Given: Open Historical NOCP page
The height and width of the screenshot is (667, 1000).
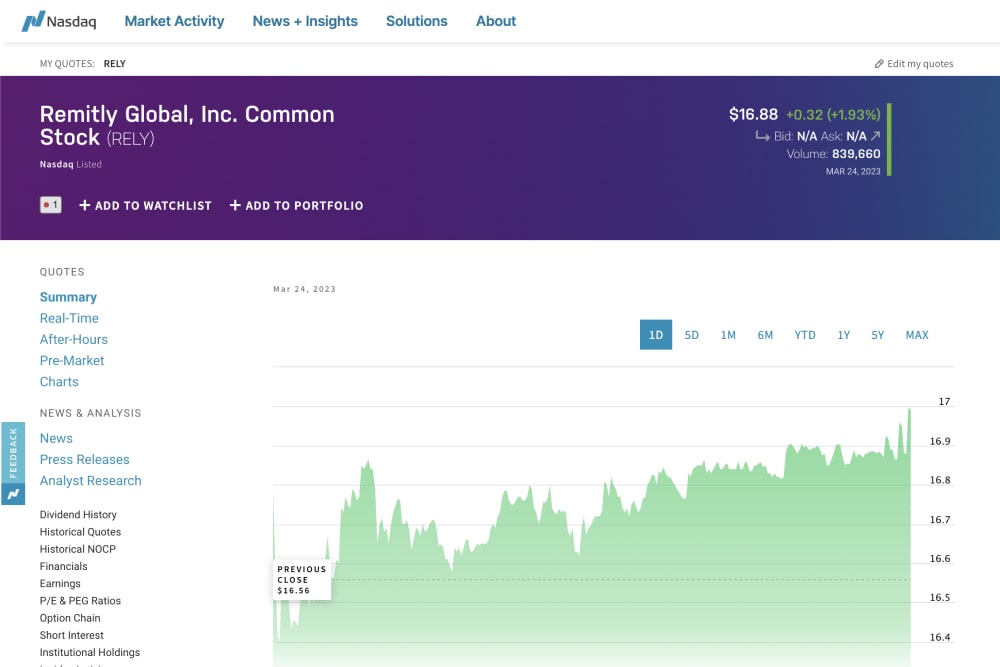Looking at the screenshot, I should pyautogui.click(x=78, y=549).
